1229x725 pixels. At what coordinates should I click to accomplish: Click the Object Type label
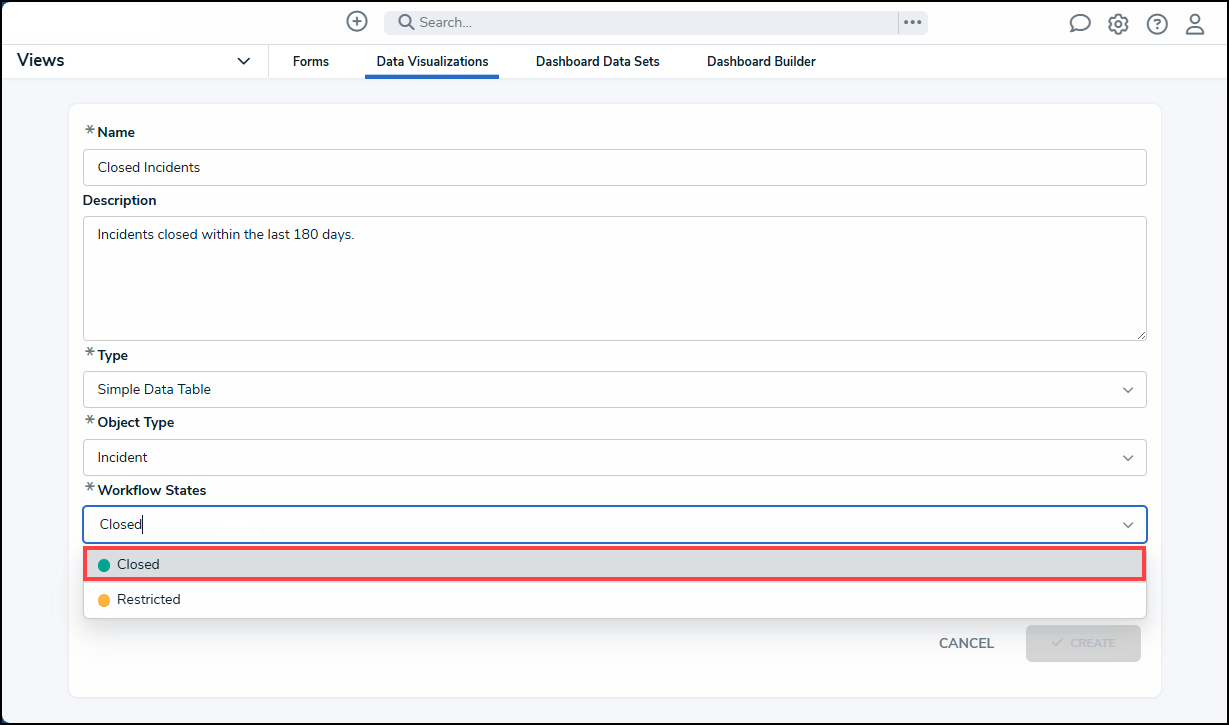click(x=136, y=422)
